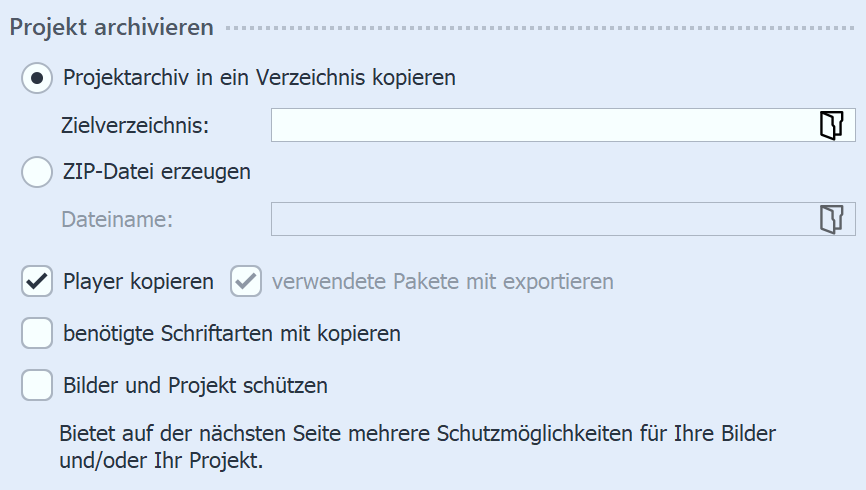Click the 'verwendete Pakete mit exportieren' label text
Screen dimensions: 866x490
pos(442,282)
